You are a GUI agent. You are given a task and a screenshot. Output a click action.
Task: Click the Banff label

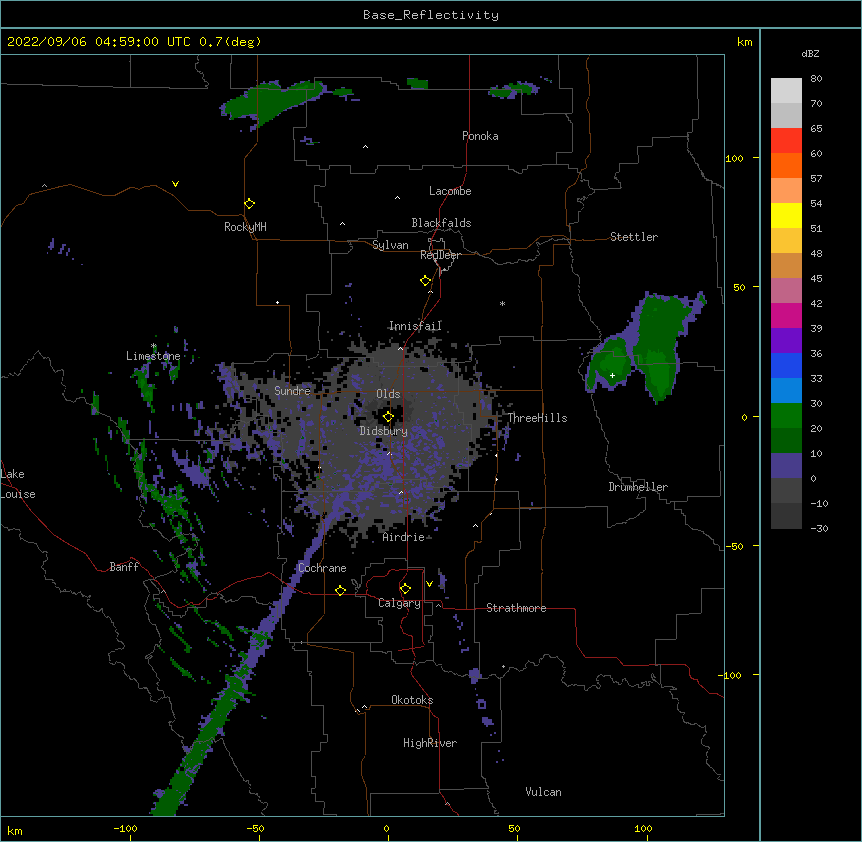click(124, 567)
